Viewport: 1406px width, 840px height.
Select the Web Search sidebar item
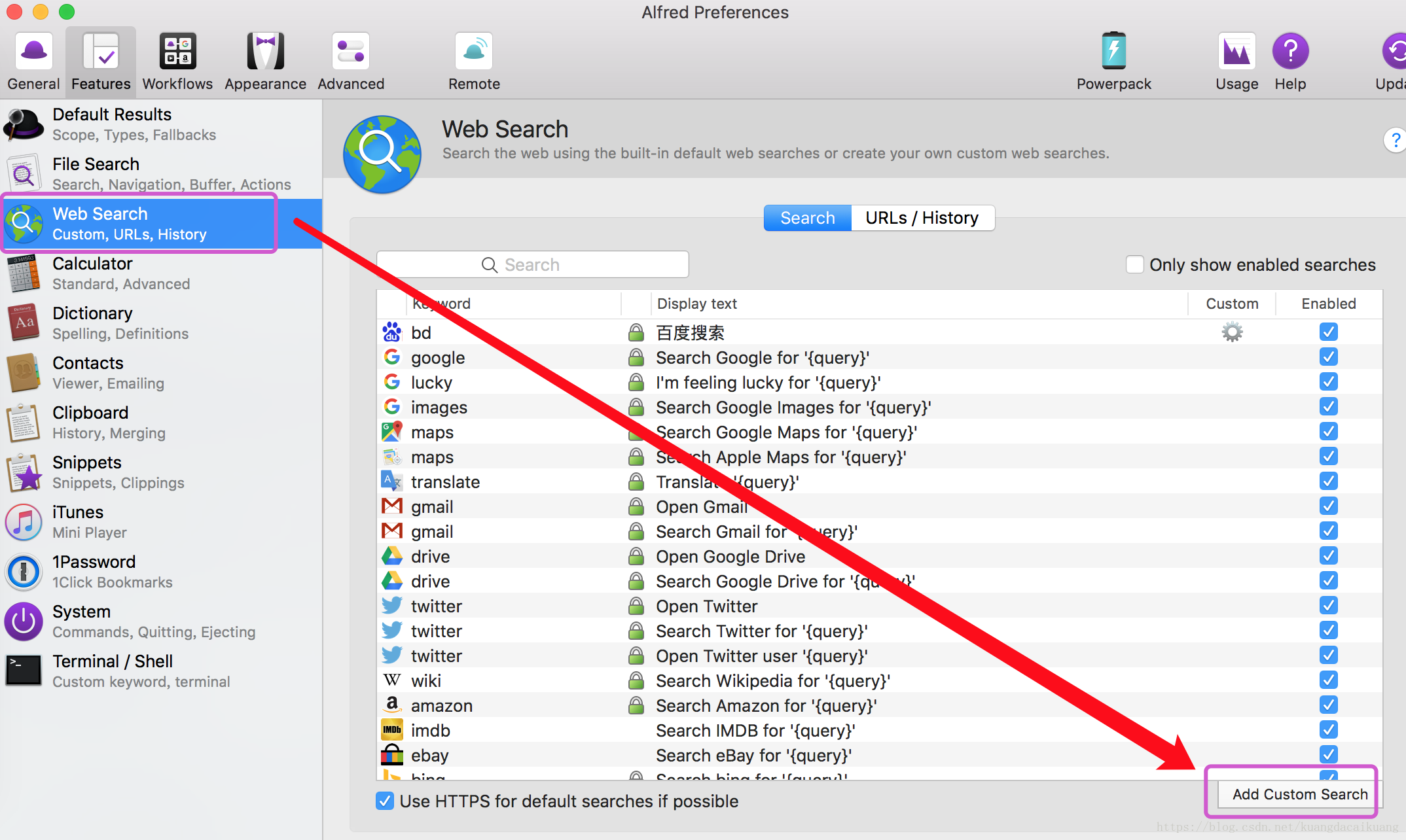(x=161, y=224)
